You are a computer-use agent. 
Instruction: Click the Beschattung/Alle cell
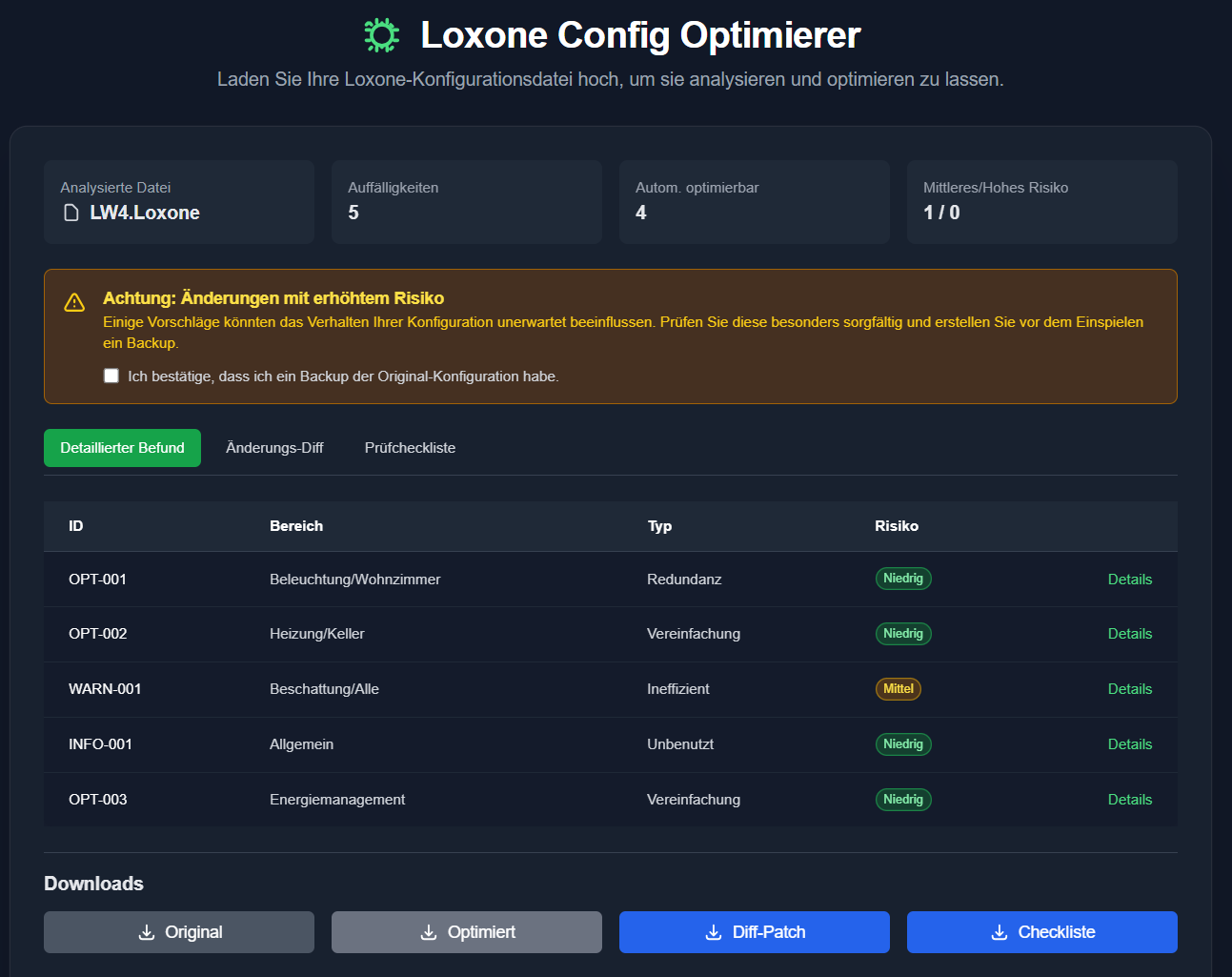[x=324, y=689]
